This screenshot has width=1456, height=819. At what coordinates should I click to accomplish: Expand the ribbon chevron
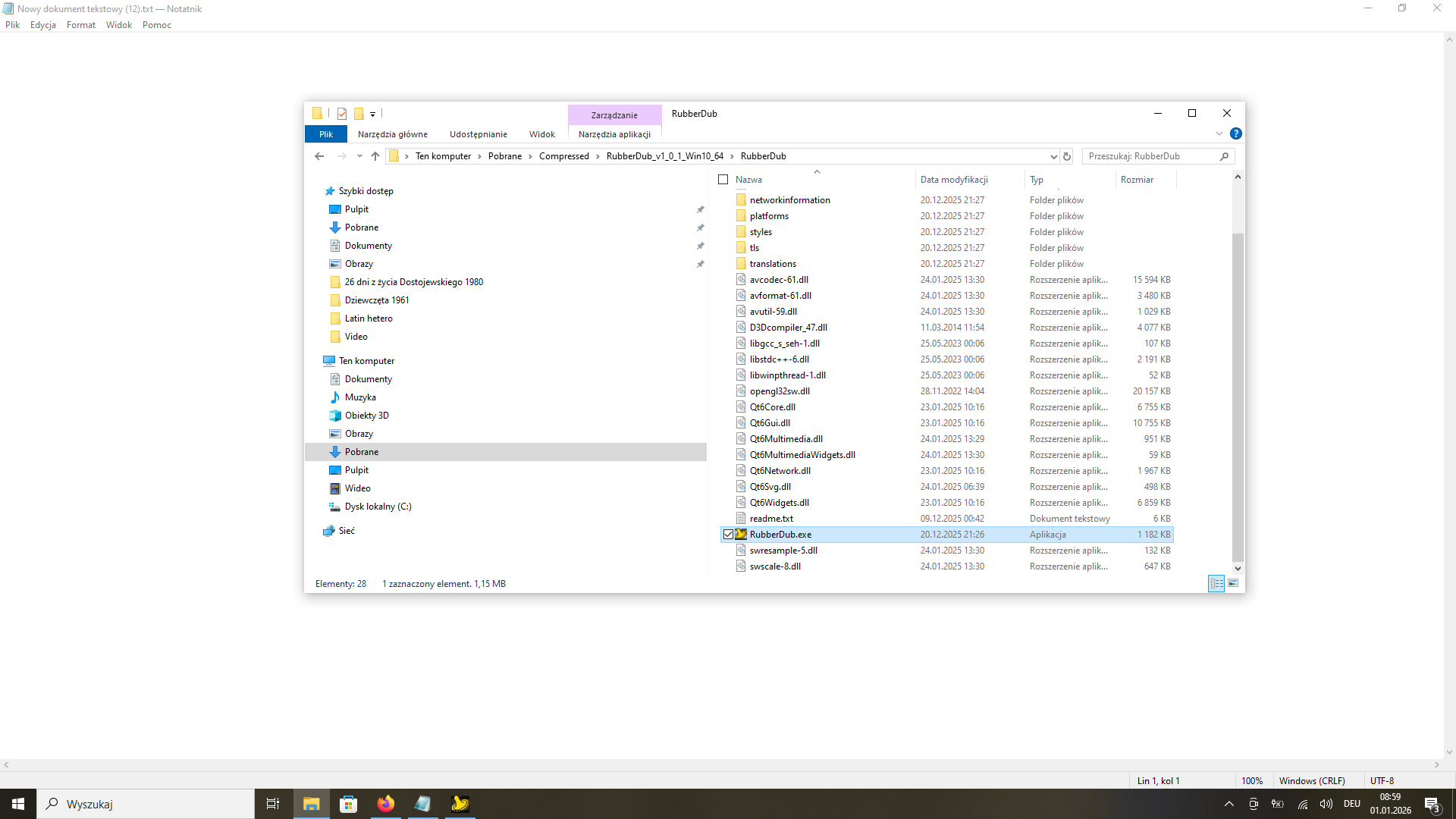click(1219, 133)
